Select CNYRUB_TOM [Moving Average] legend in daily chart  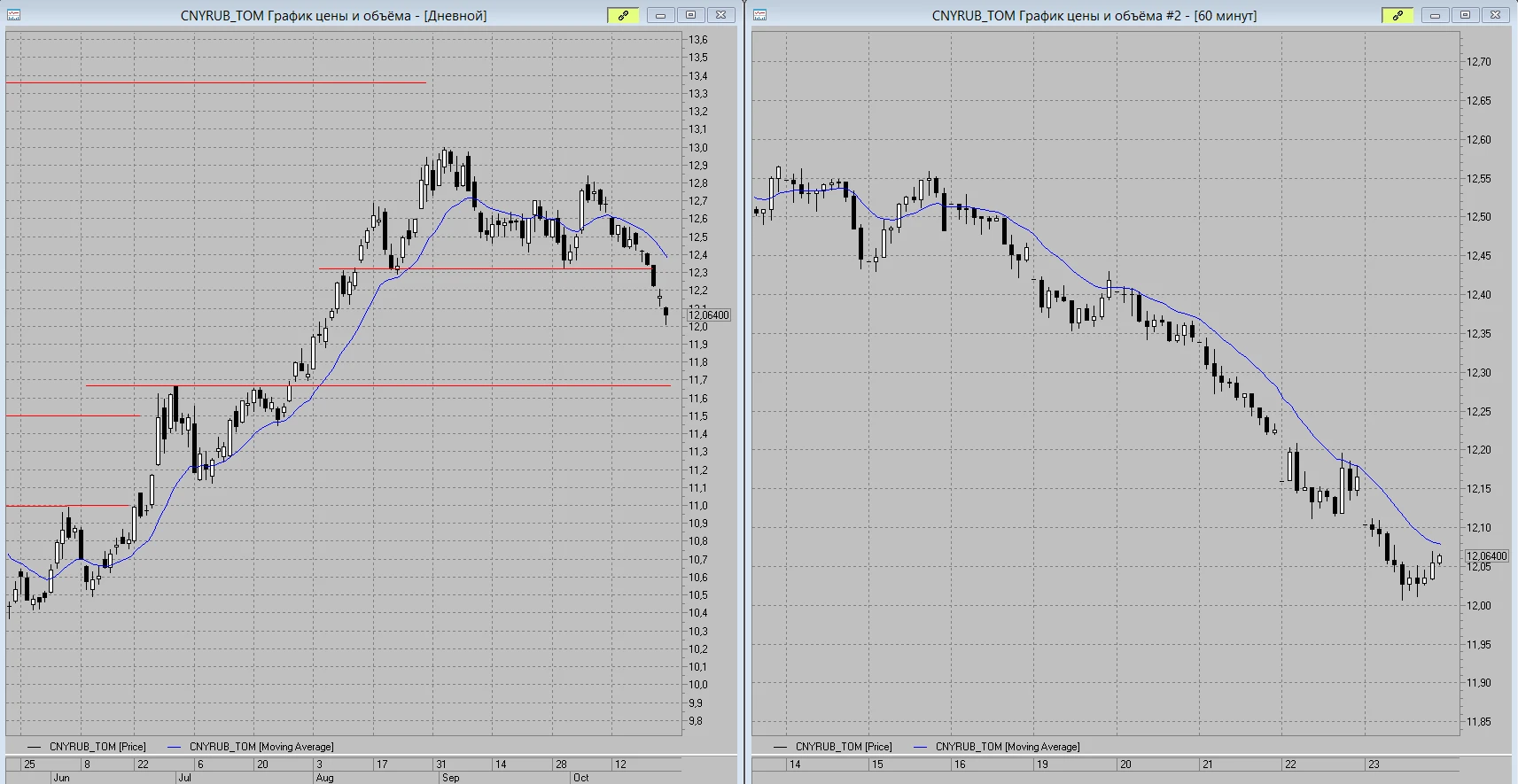[261, 747]
